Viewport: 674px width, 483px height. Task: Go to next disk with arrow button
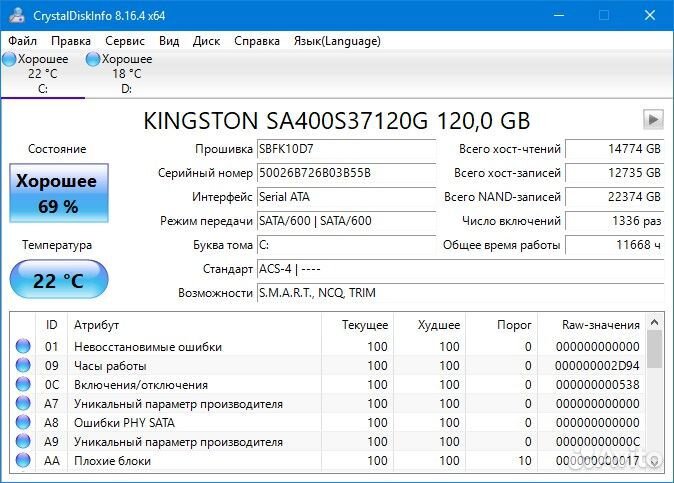coord(653,119)
